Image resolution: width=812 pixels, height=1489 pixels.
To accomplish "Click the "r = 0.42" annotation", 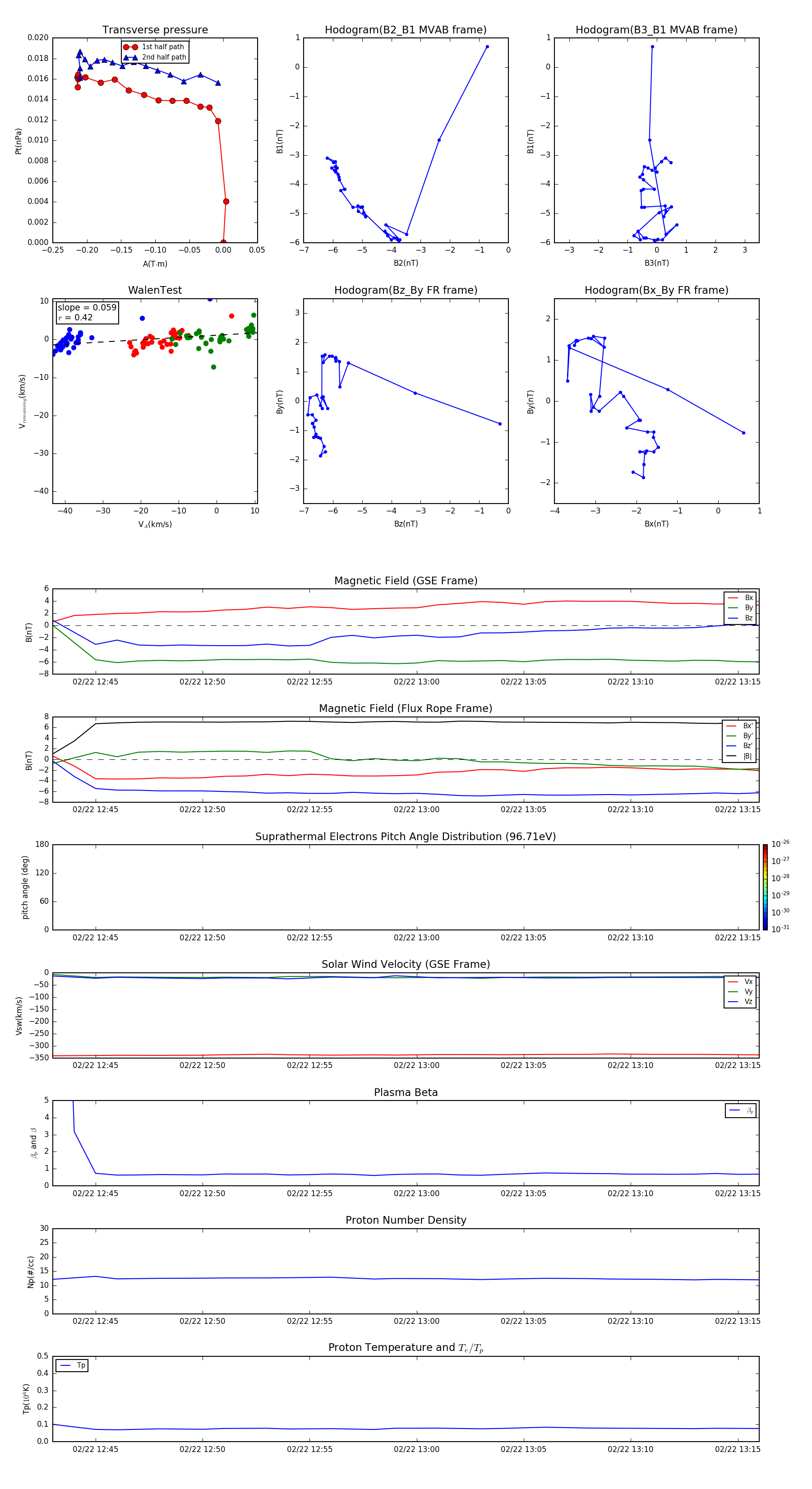I will click(75, 317).
